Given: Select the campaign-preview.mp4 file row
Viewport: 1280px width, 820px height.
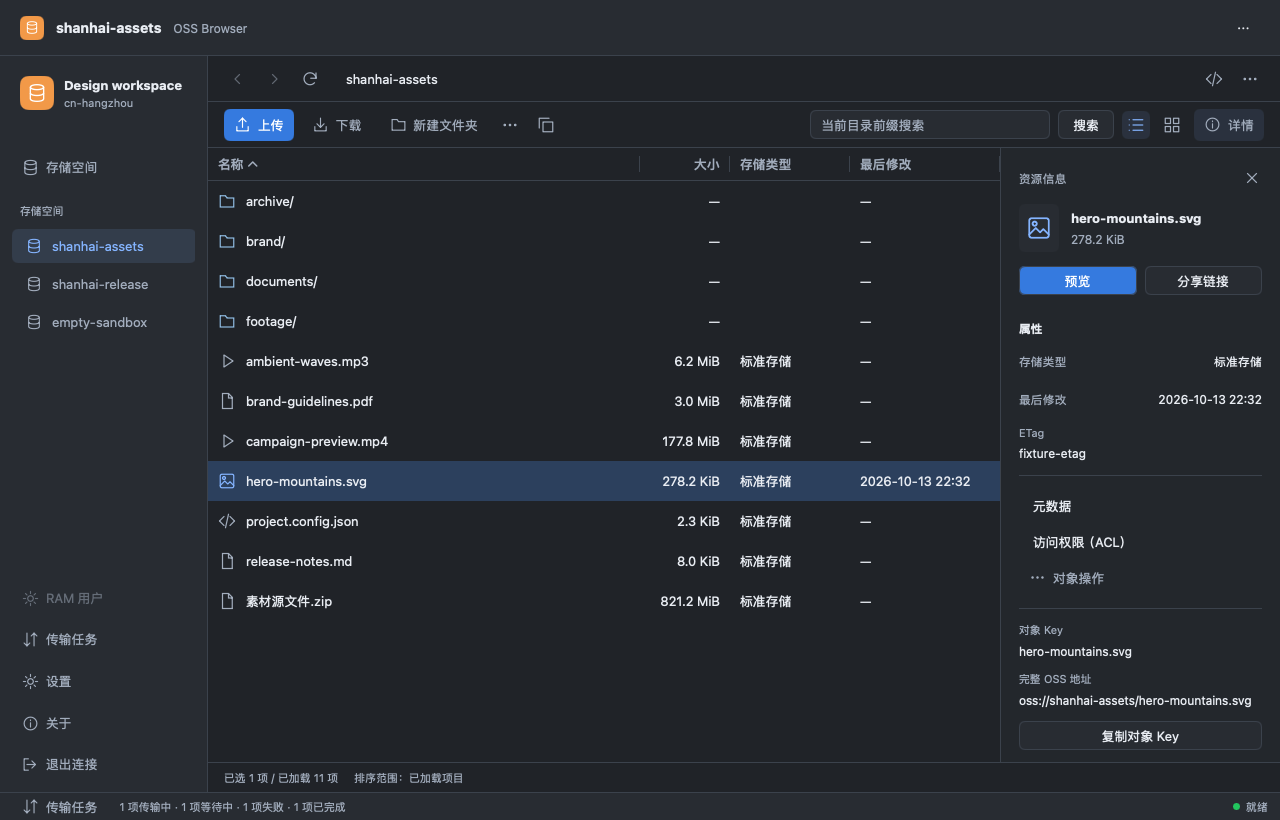Looking at the screenshot, I should point(604,441).
